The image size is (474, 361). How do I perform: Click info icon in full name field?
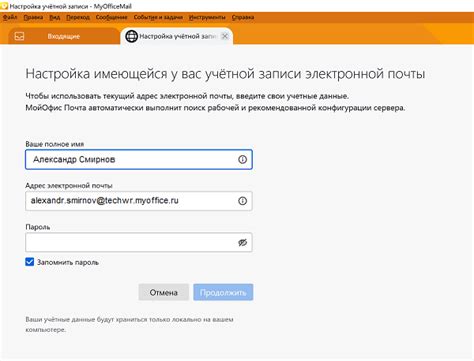click(242, 160)
